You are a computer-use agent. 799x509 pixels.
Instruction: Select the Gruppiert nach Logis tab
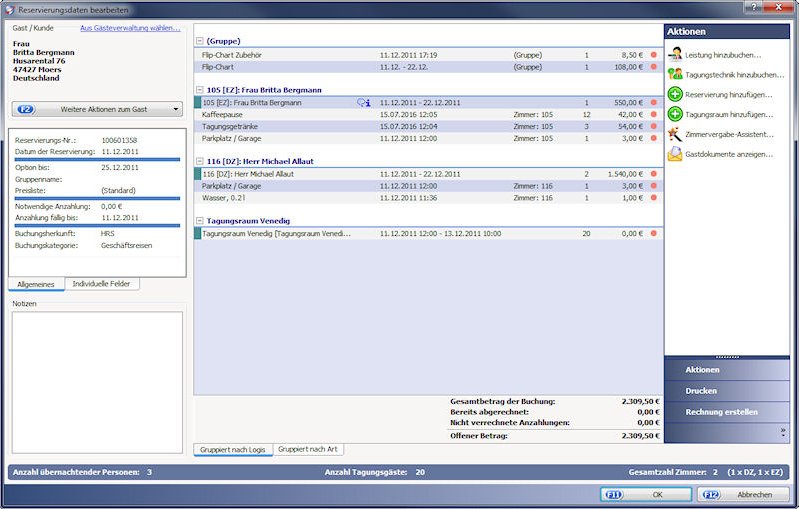(x=233, y=450)
